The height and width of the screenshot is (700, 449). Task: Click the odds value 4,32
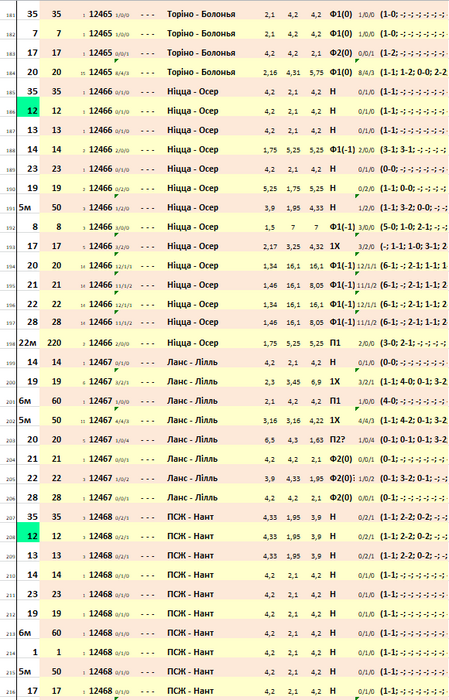click(x=316, y=246)
